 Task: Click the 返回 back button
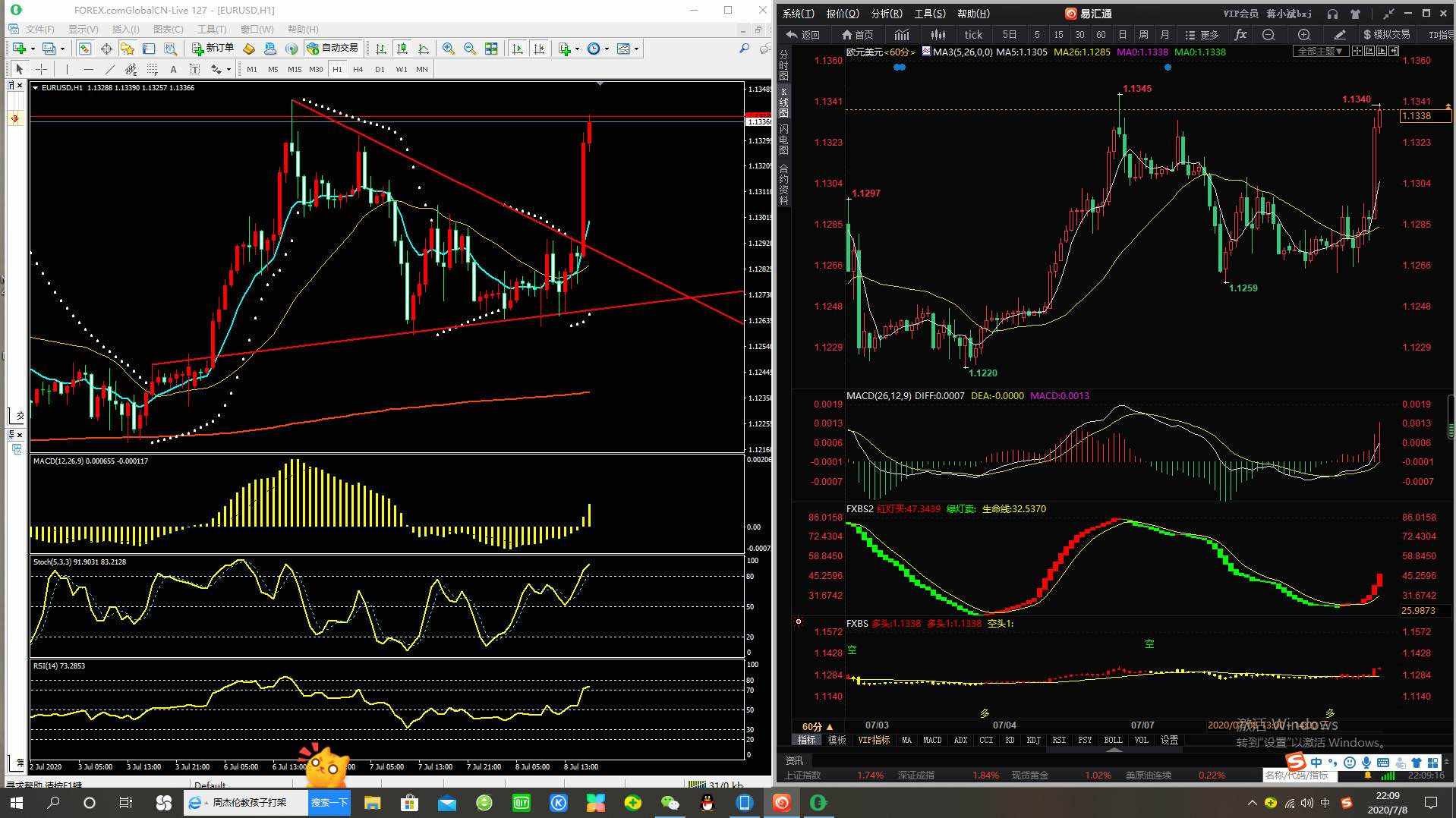(x=803, y=35)
